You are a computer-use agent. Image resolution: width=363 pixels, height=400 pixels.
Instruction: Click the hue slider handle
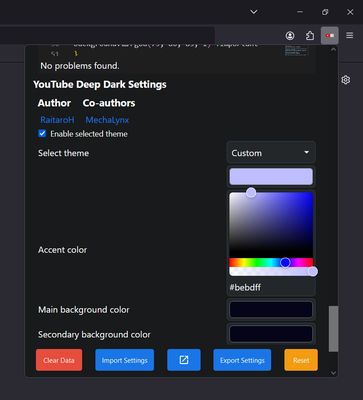tap(285, 263)
